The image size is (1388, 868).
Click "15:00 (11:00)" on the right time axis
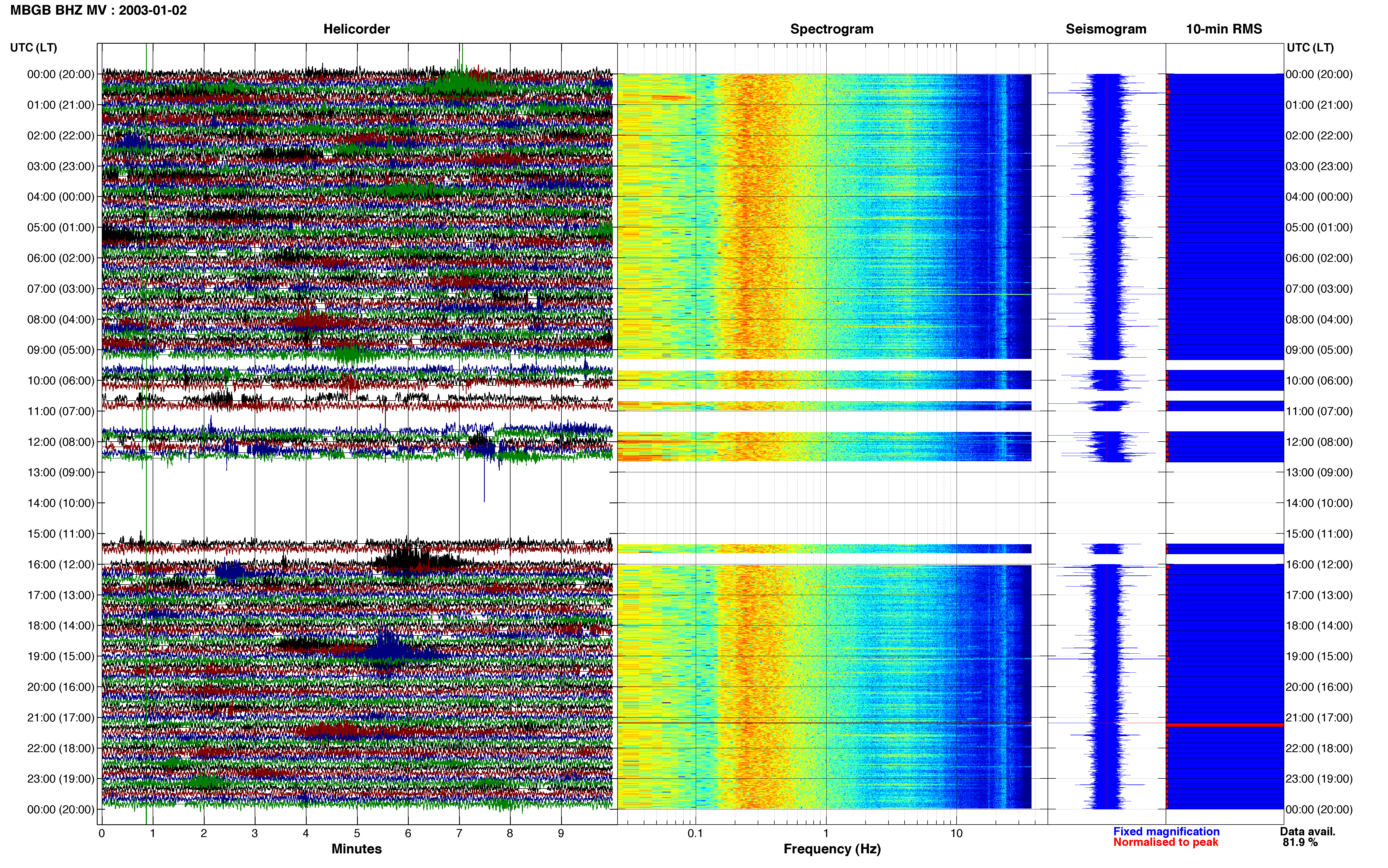(1319, 534)
